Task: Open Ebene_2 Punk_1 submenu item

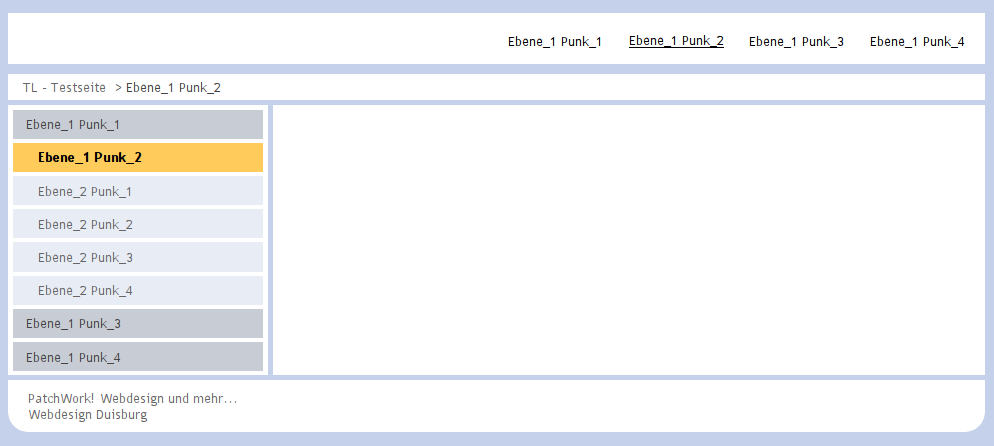Action: tap(138, 191)
